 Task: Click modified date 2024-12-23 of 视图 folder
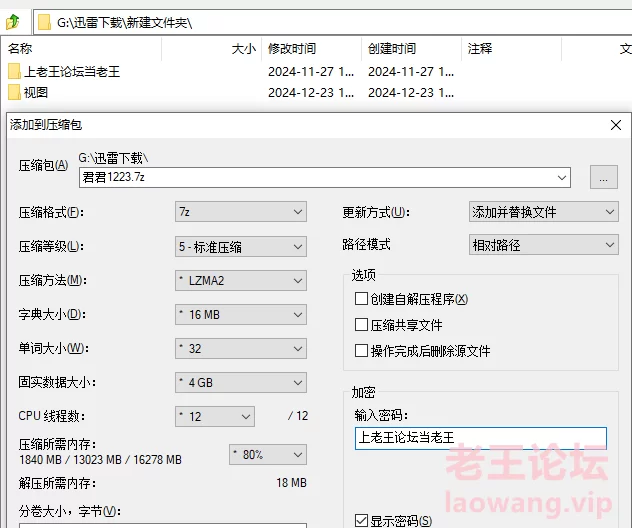[311, 93]
